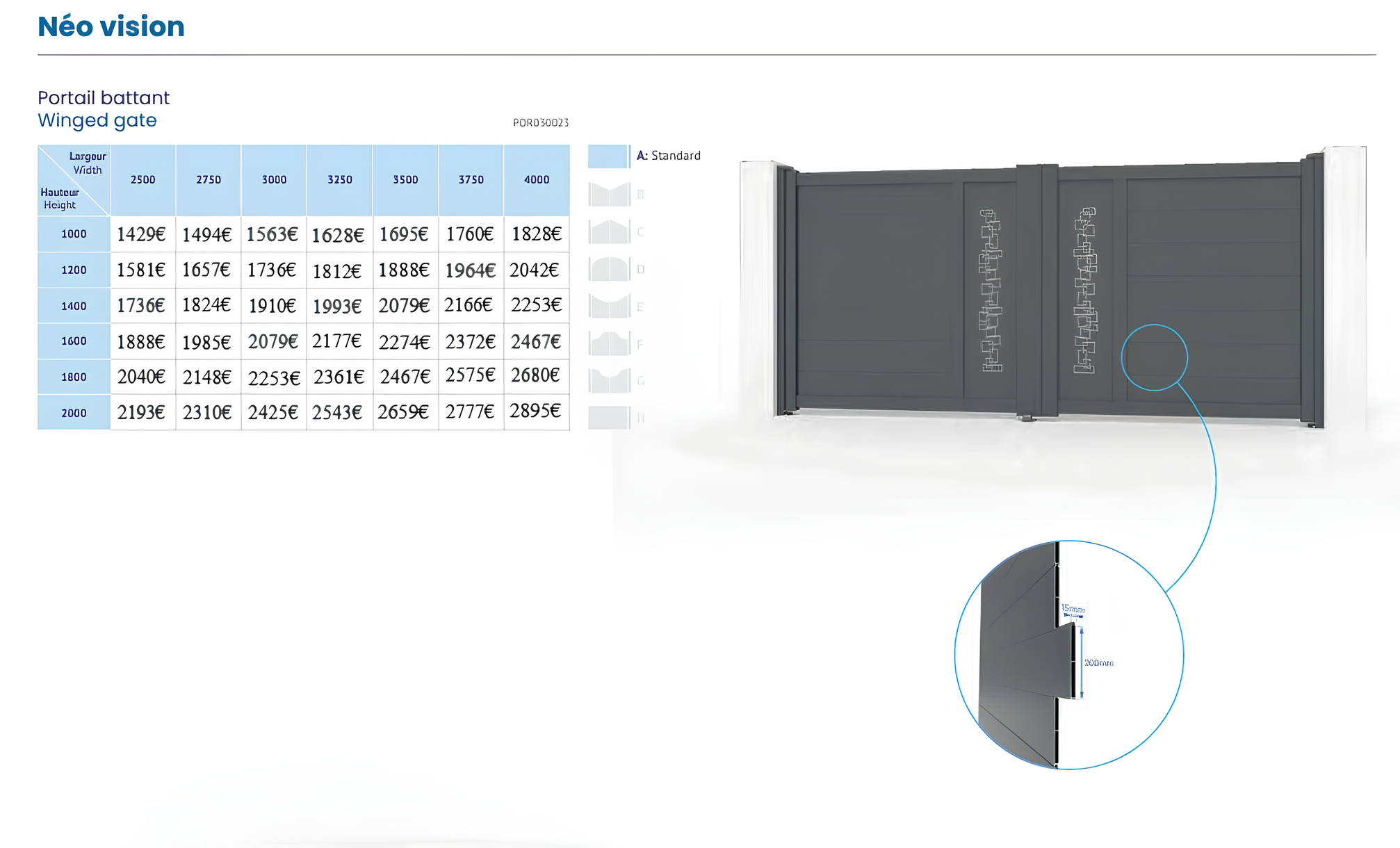Select gate shape A Standard icon
This screenshot has height=848, width=1400.
(x=608, y=156)
